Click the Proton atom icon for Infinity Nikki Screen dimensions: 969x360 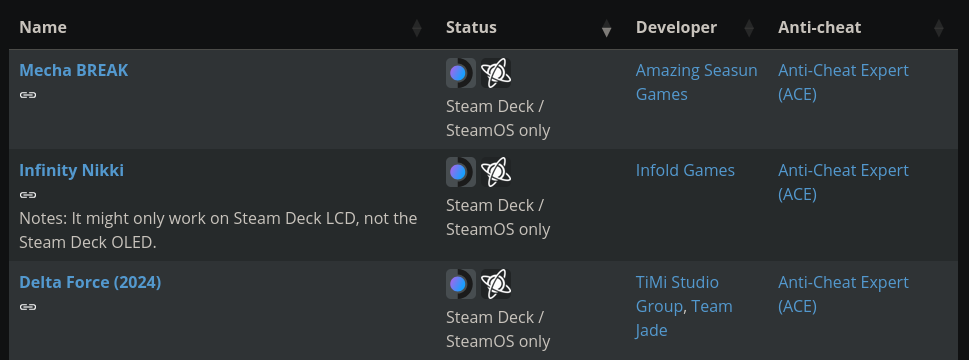click(x=496, y=172)
